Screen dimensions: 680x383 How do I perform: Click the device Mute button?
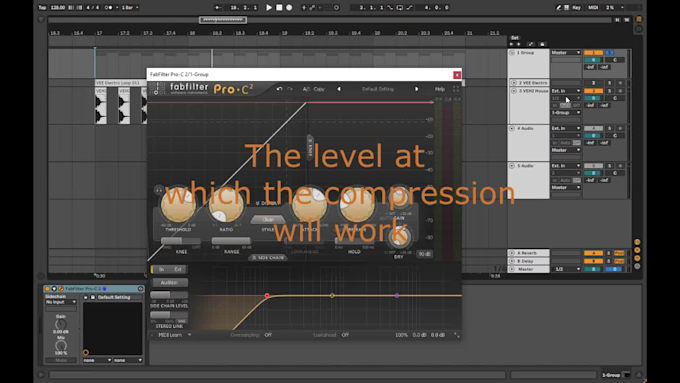[x=61, y=360]
